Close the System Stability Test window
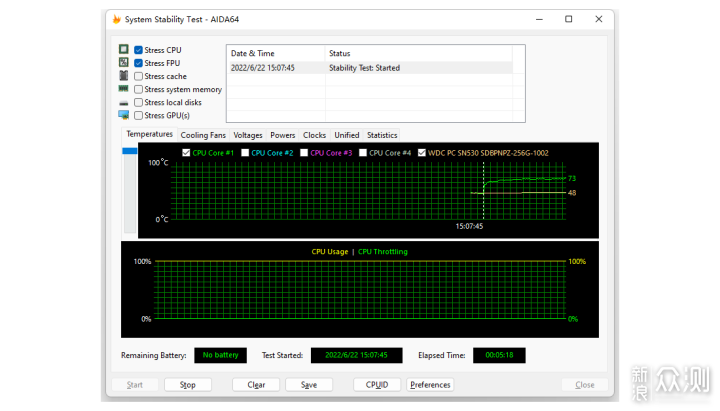The image size is (720, 411). click(598, 19)
